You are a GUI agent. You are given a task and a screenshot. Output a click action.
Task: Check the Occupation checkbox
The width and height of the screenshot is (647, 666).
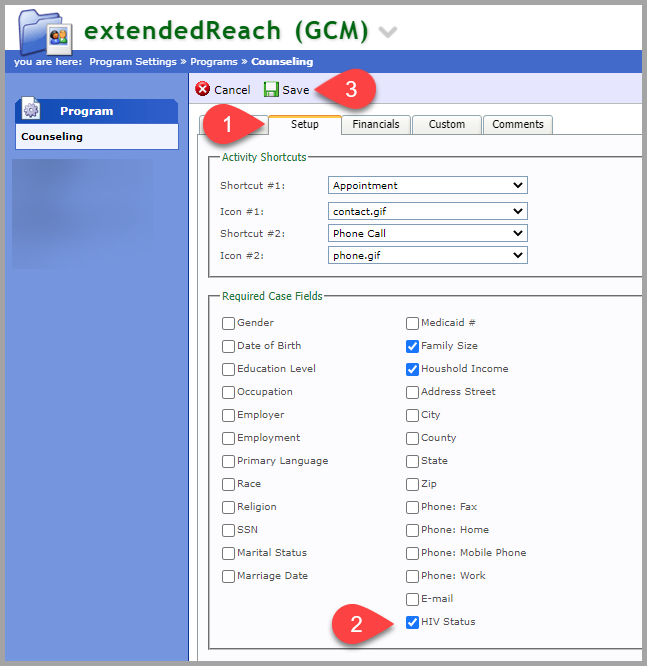[x=228, y=392]
